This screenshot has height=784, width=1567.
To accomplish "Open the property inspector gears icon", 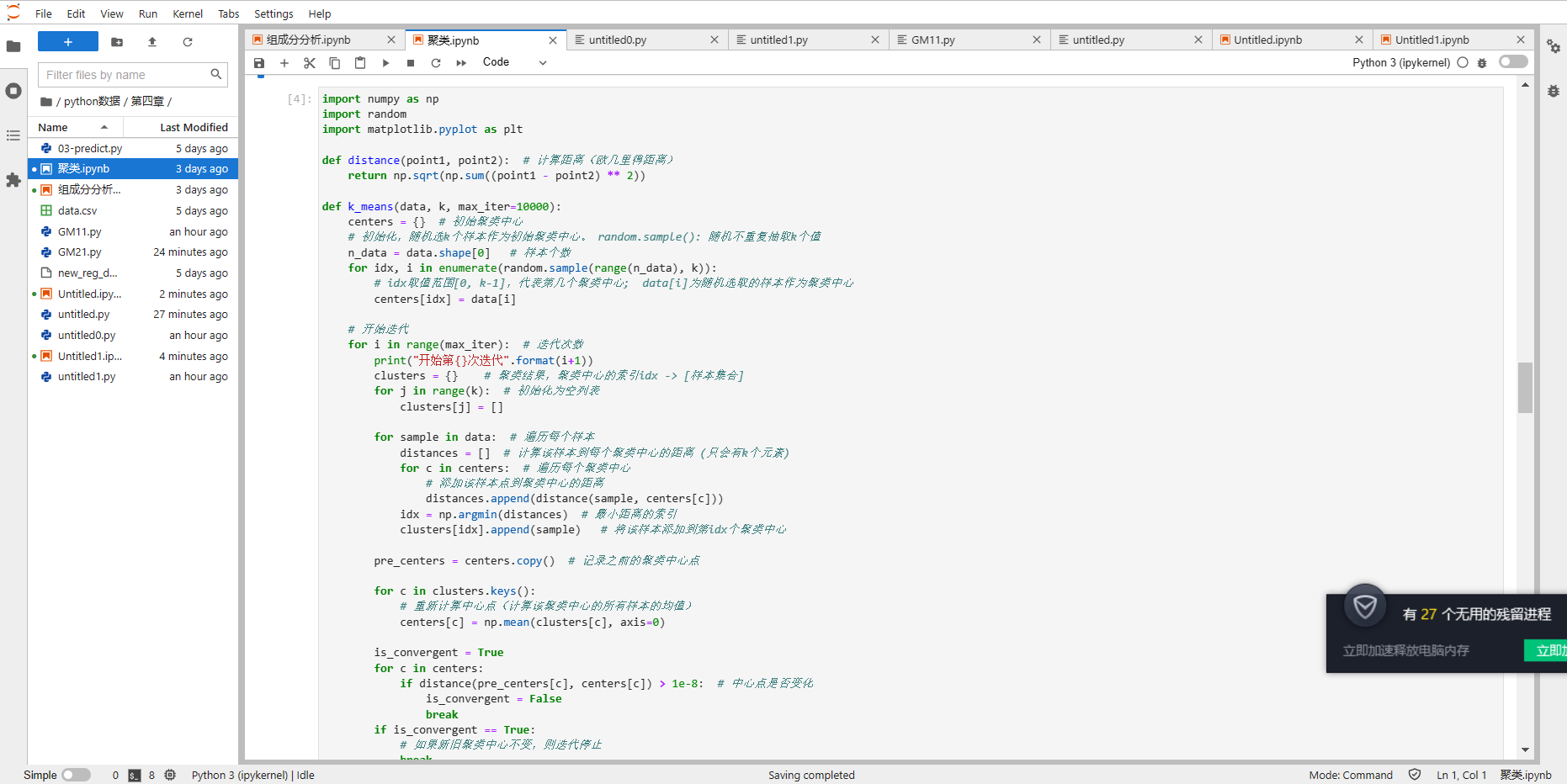I will pos(1554,46).
